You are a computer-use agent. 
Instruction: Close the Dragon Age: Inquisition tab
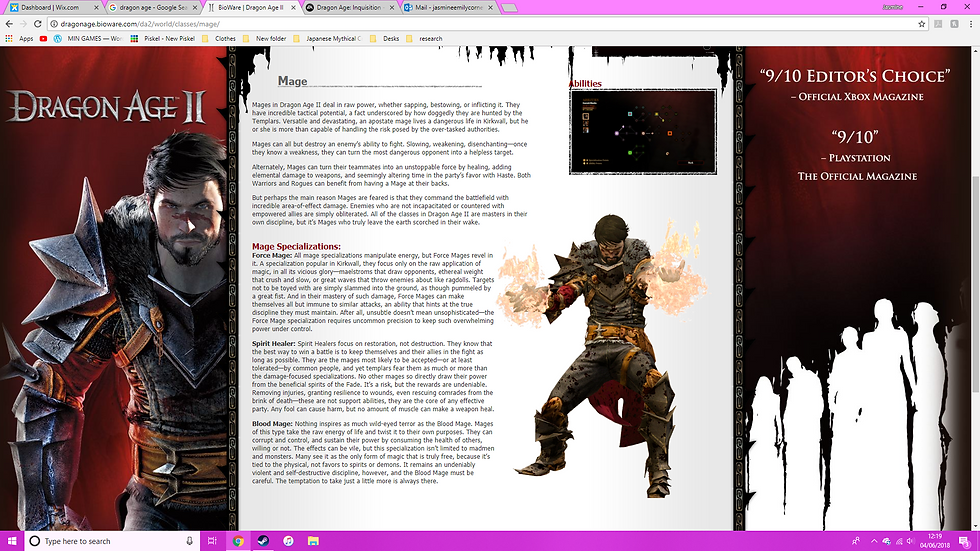tap(392, 7)
